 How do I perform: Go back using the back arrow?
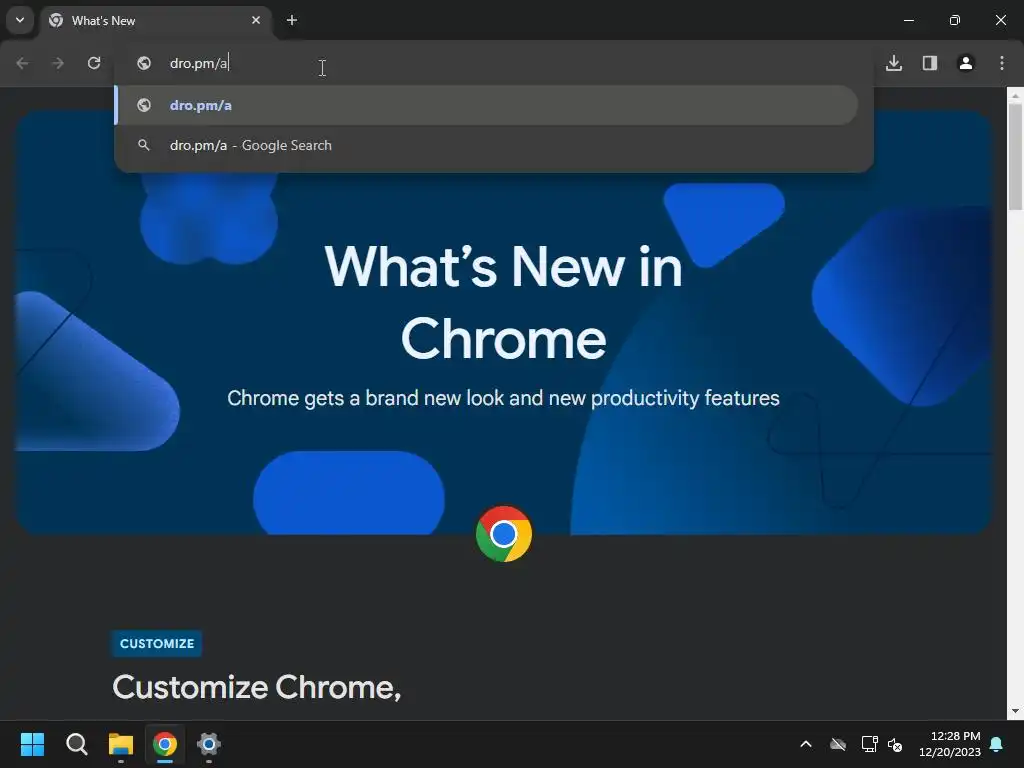[x=22, y=63]
